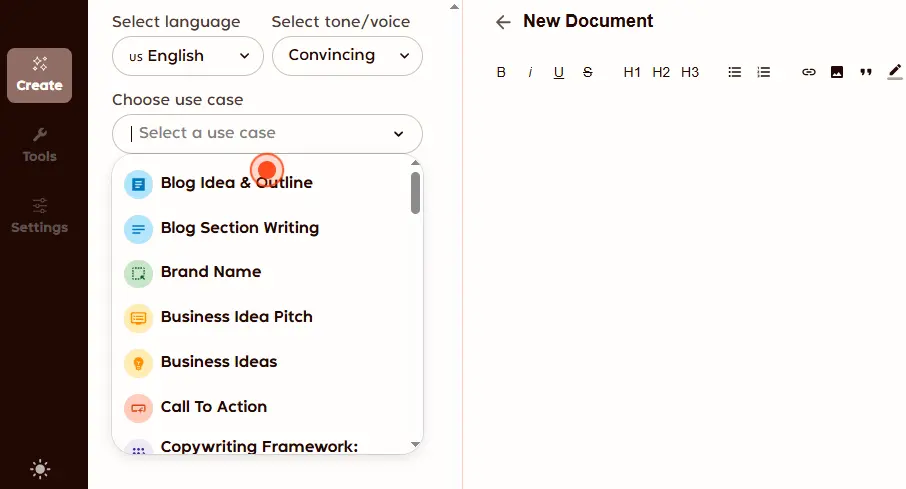Viewport: 906px width, 489px height.
Task: Insert an image
Action: pyautogui.click(x=837, y=72)
